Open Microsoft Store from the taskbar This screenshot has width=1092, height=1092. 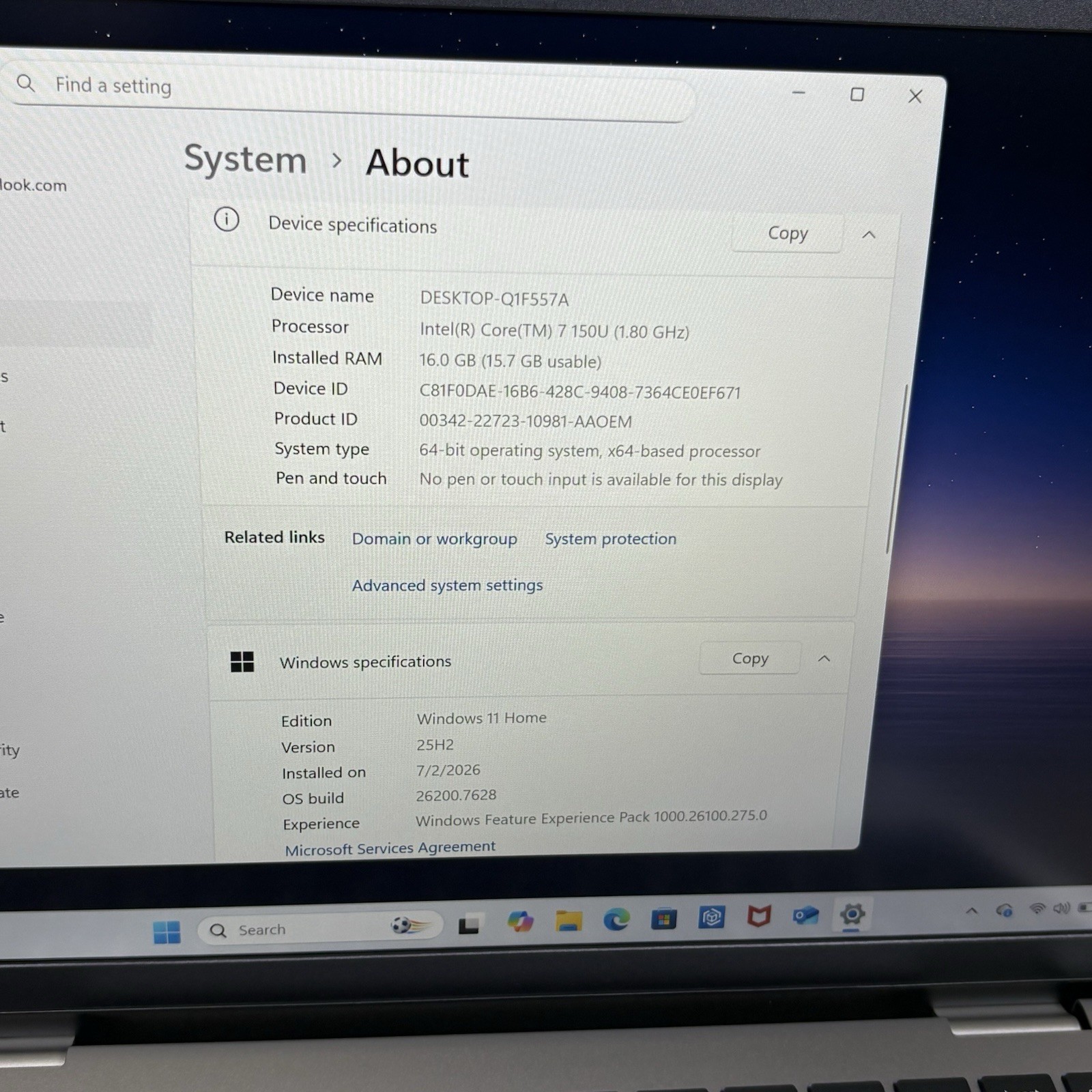point(663,919)
